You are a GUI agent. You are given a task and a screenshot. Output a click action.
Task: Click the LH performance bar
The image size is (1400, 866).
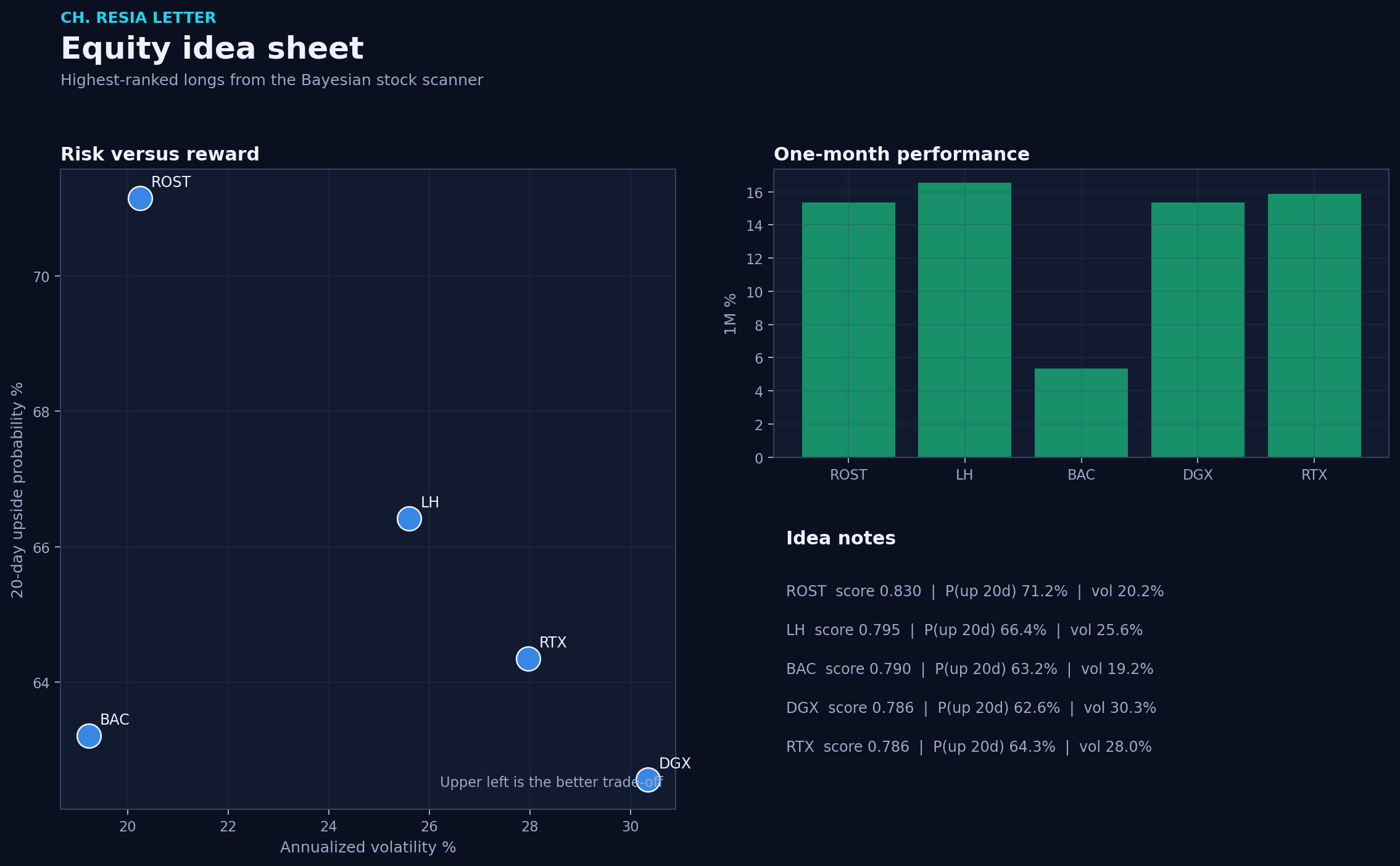click(964, 320)
